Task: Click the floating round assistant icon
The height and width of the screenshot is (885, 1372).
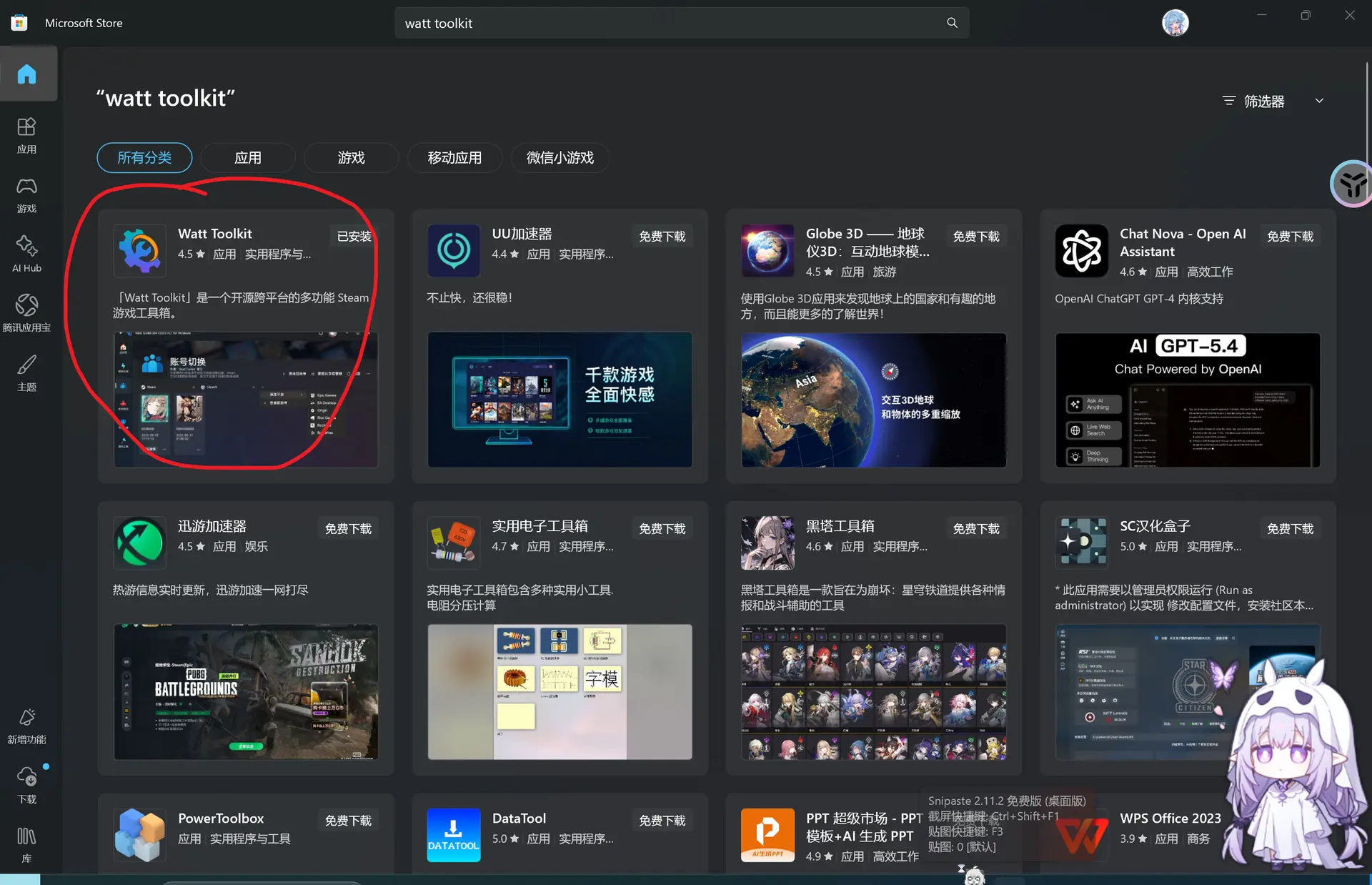Action: pyautogui.click(x=1352, y=184)
